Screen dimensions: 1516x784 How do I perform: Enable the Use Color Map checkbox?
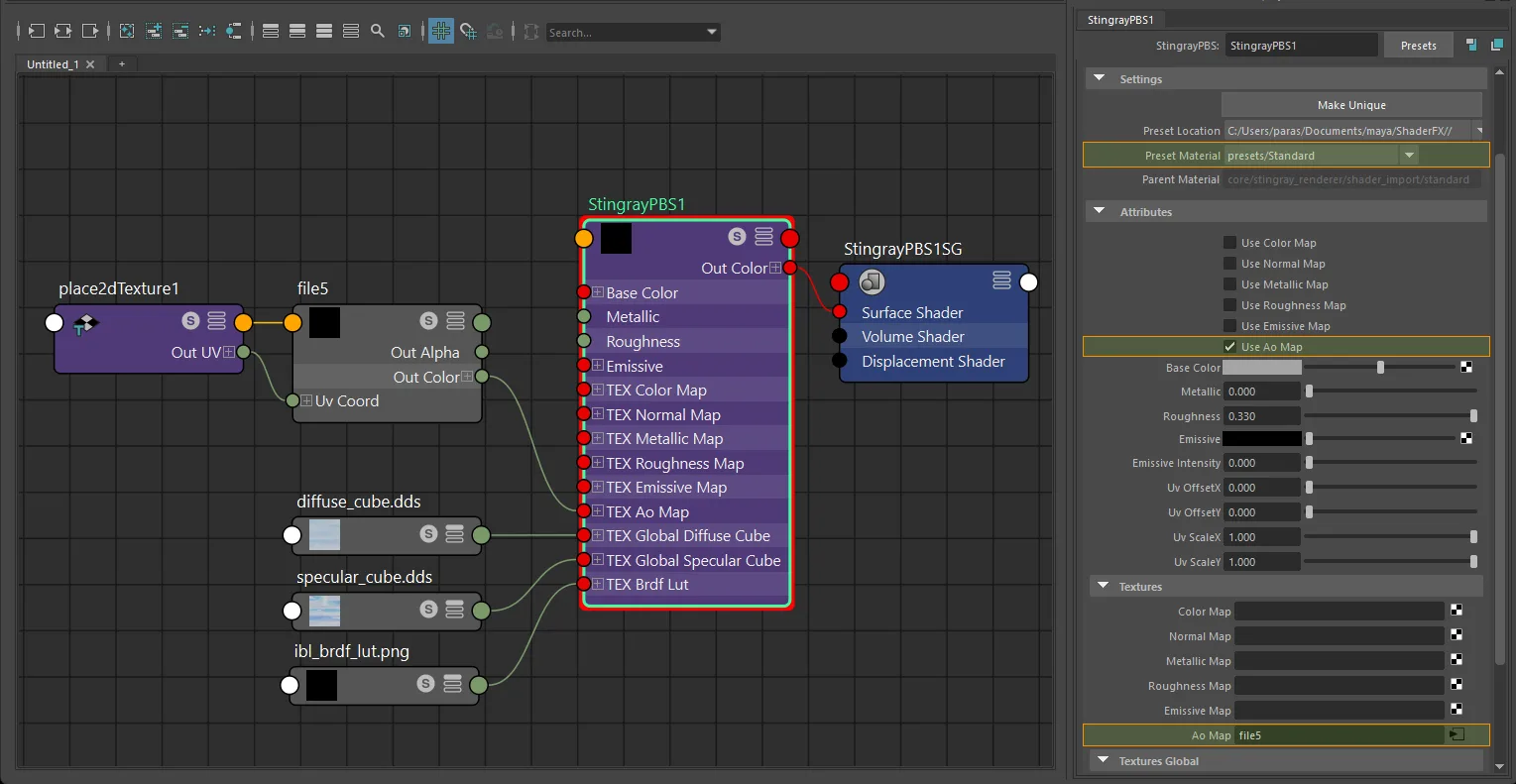[1229, 243]
